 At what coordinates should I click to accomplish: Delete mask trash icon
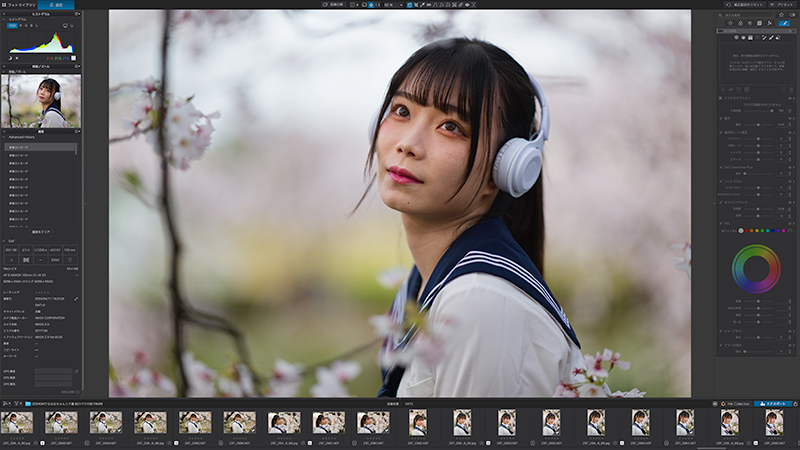click(x=791, y=89)
